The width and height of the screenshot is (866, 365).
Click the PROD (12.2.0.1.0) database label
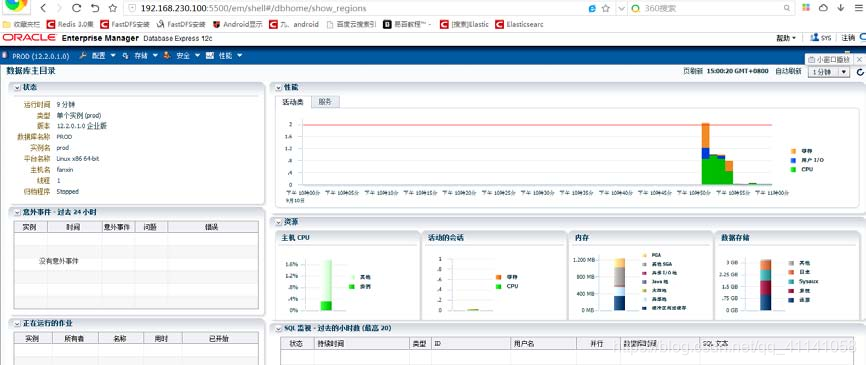point(42,56)
